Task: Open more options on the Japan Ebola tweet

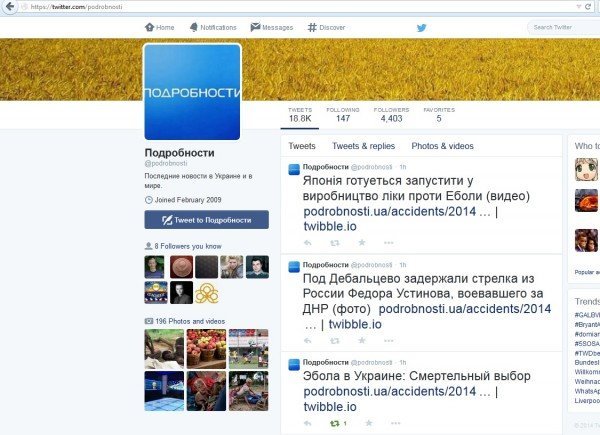Action: 389,243
